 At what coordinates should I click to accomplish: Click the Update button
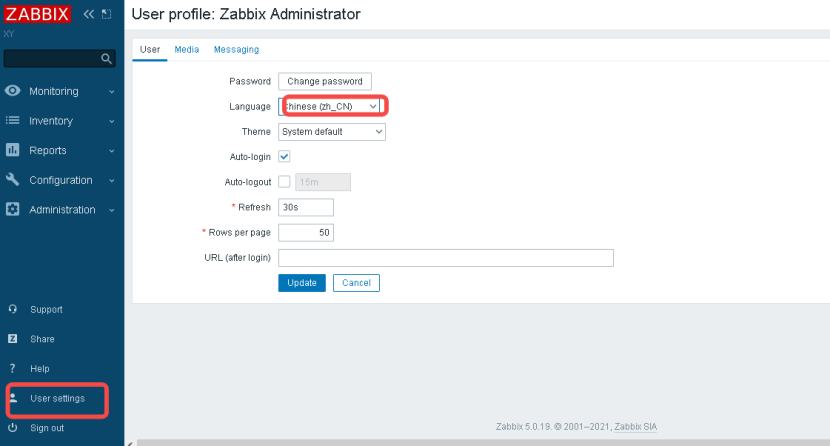tap(302, 283)
